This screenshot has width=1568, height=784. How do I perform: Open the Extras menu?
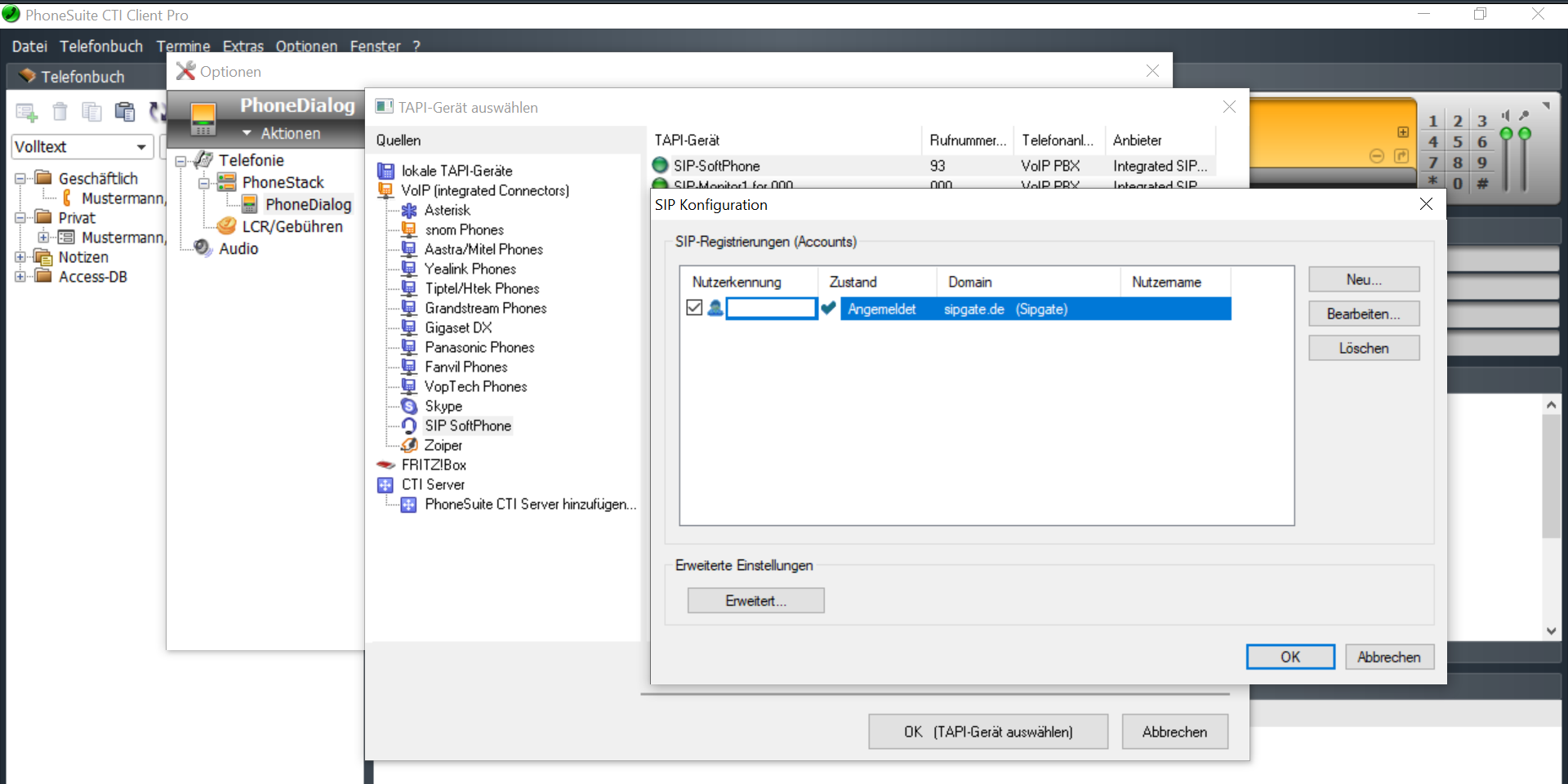click(x=243, y=47)
